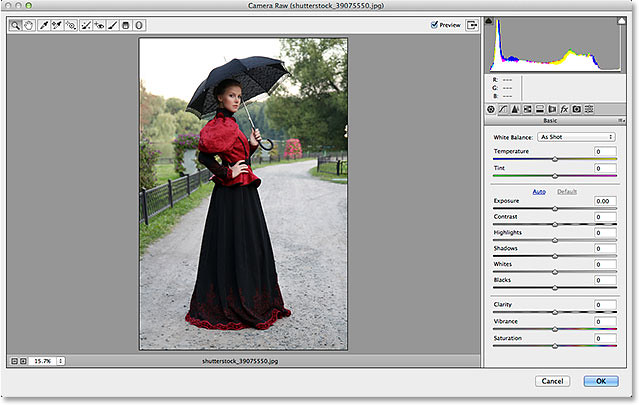This screenshot has width=639, height=405.
Task: Click the Vibrance slider handle
Action: (555, 329)
